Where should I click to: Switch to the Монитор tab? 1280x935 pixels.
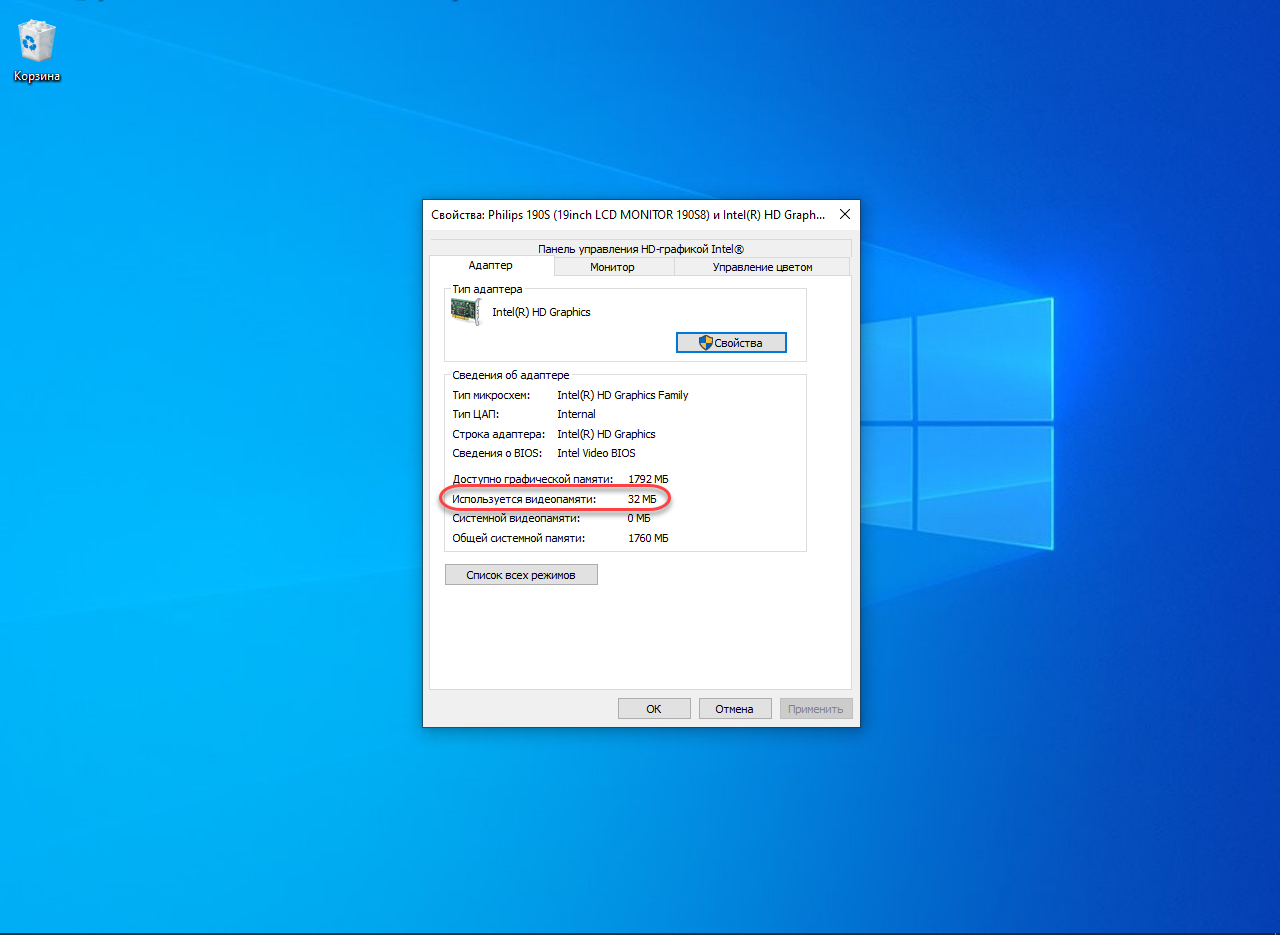coord(612,267)
